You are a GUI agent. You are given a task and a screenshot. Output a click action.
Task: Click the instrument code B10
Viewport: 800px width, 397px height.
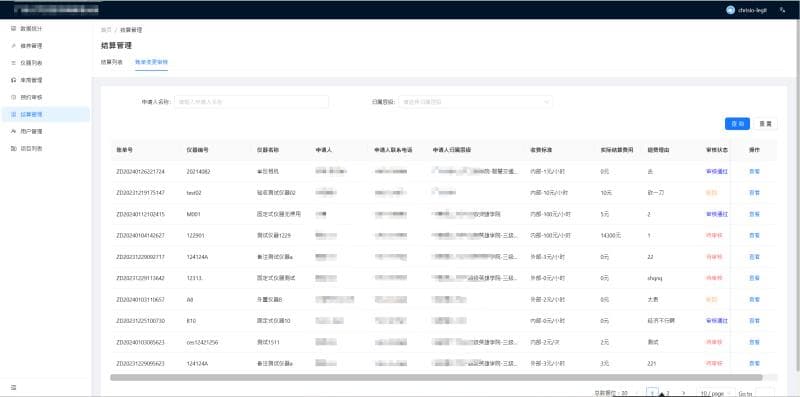point(191,321)
